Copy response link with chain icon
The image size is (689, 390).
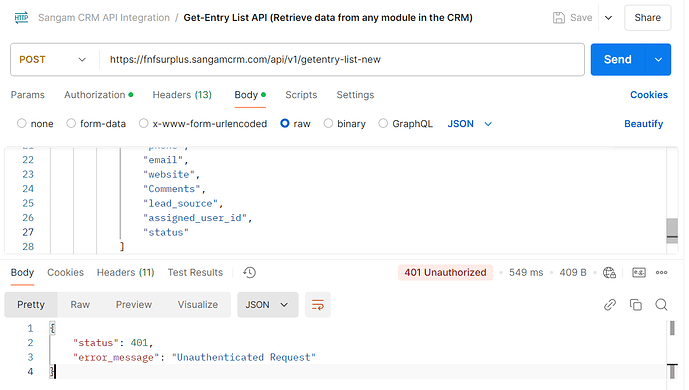(610, 304)
